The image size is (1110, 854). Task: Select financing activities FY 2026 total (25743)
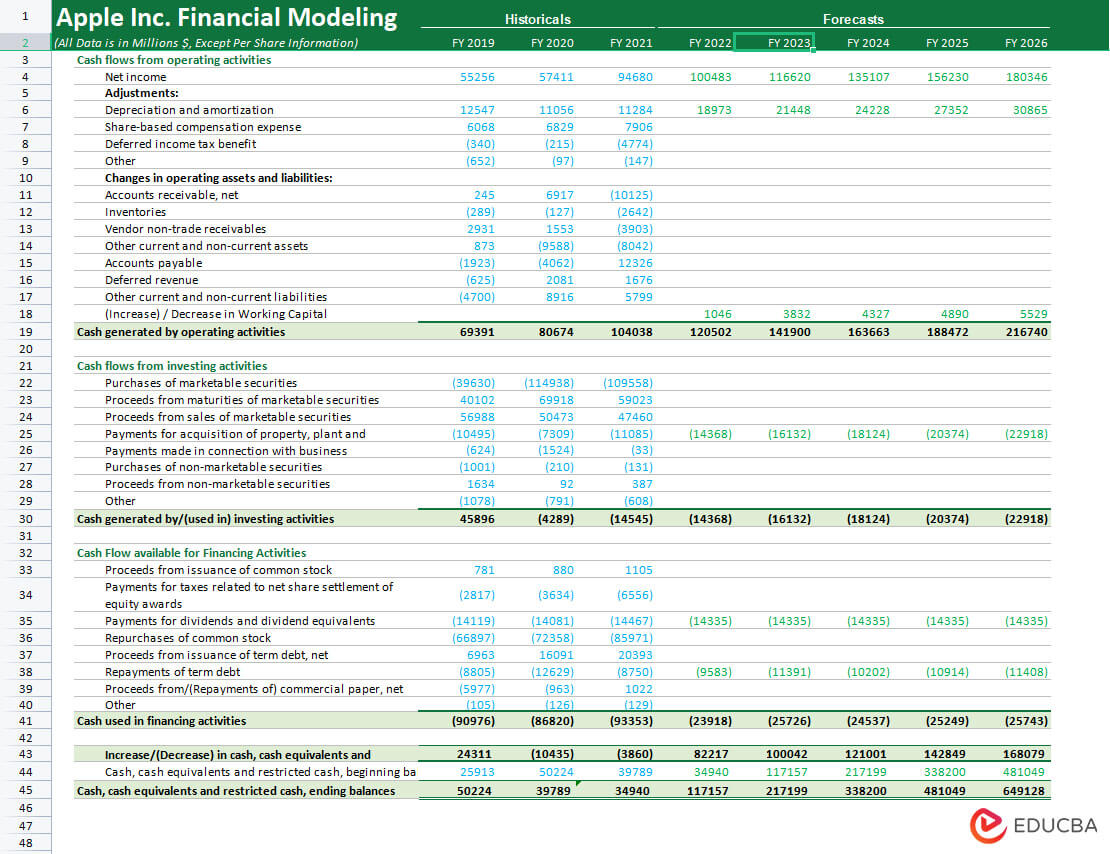coord(1026,721)
